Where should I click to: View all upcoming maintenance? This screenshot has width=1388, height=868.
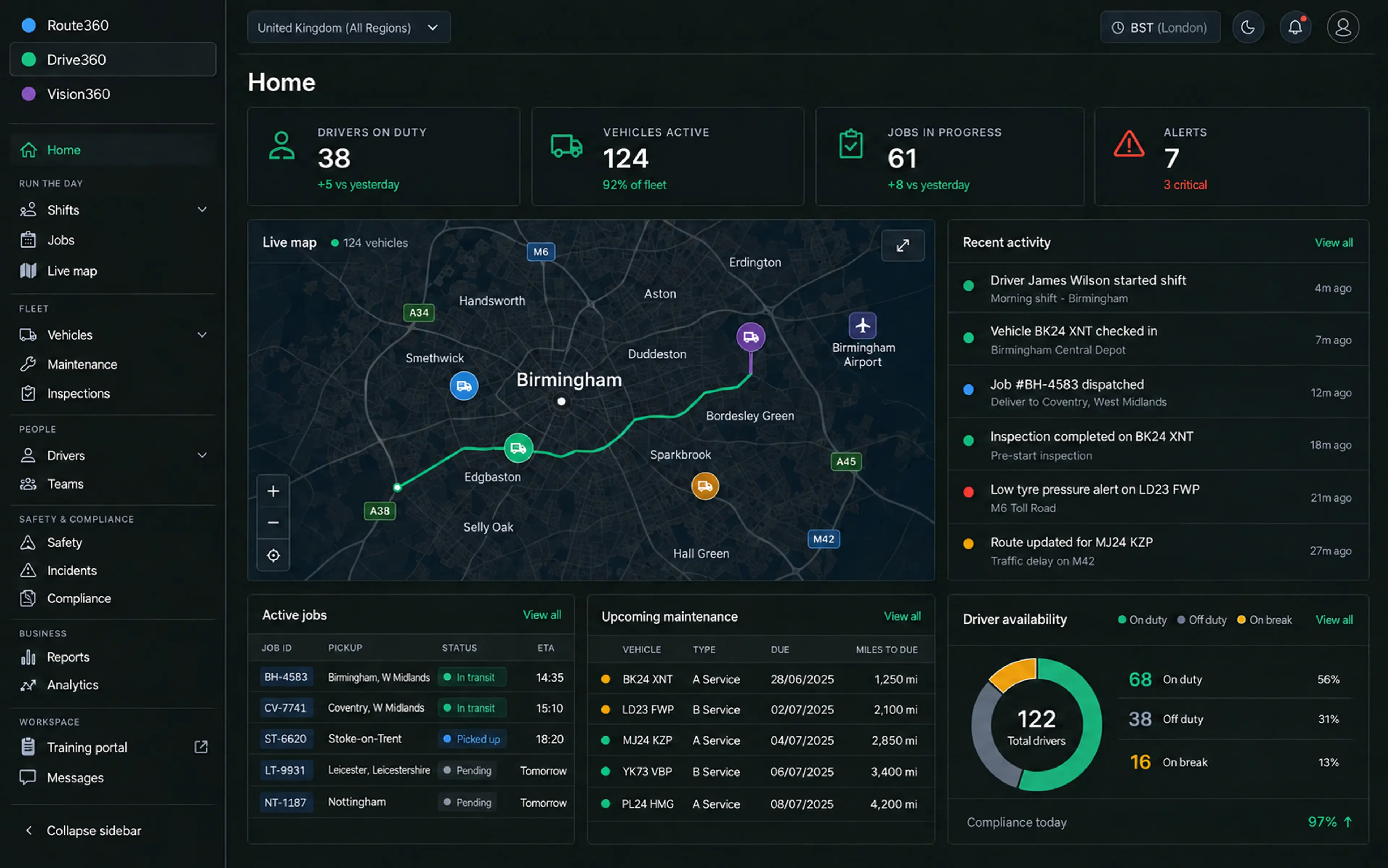tap(902, 616)
